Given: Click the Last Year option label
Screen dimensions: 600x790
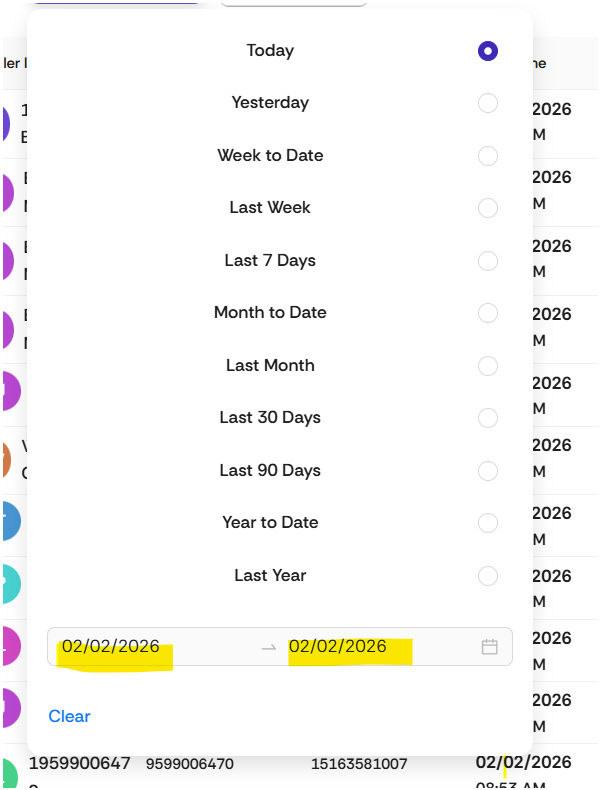Looking at the screenshot, I should pyautogui.click(x=270, y=576).
